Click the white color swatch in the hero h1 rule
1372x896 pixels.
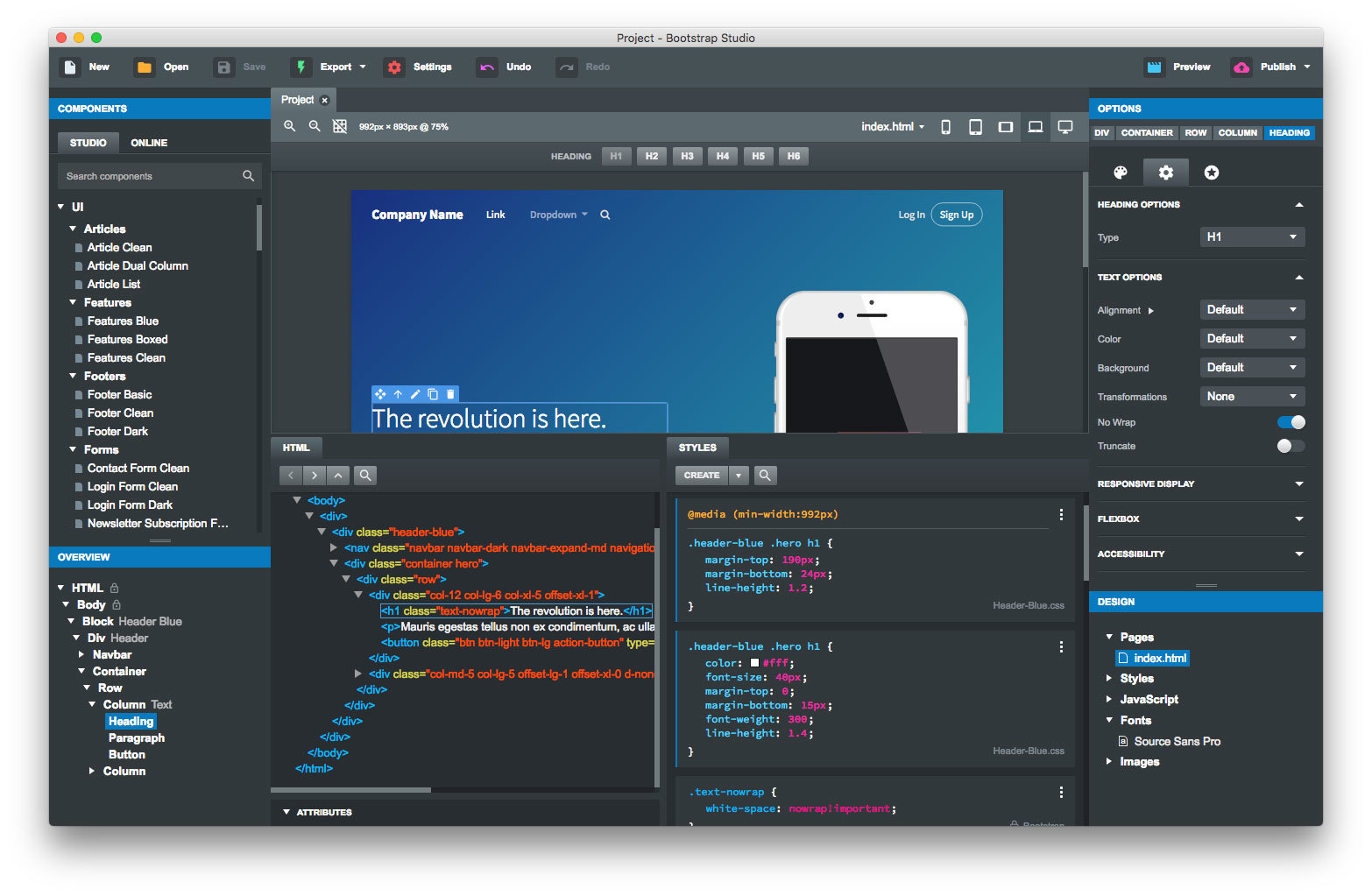click(x=754, y=663)
